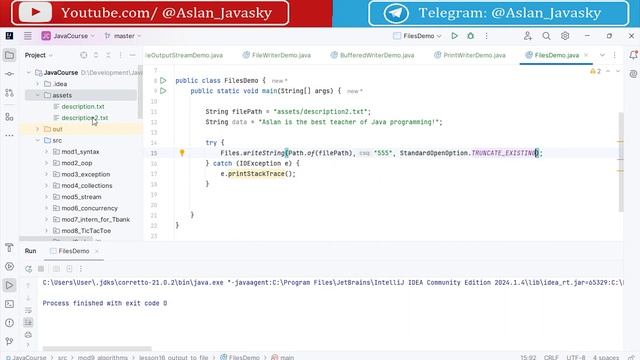Open master branch dropdown

123,36
